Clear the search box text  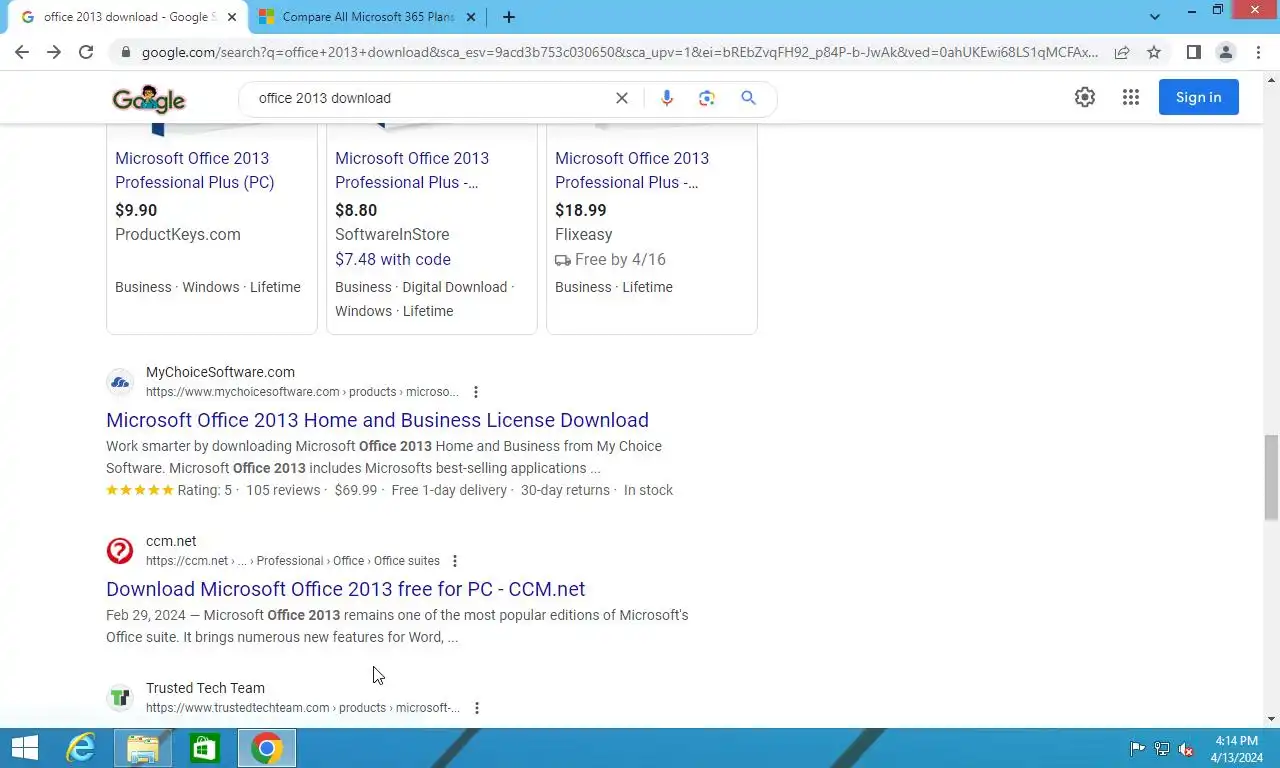pos(622,98)
